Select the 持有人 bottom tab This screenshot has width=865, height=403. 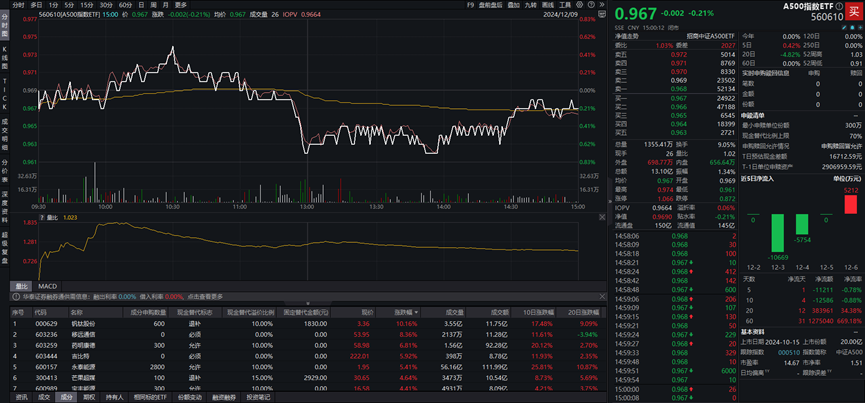115,397
